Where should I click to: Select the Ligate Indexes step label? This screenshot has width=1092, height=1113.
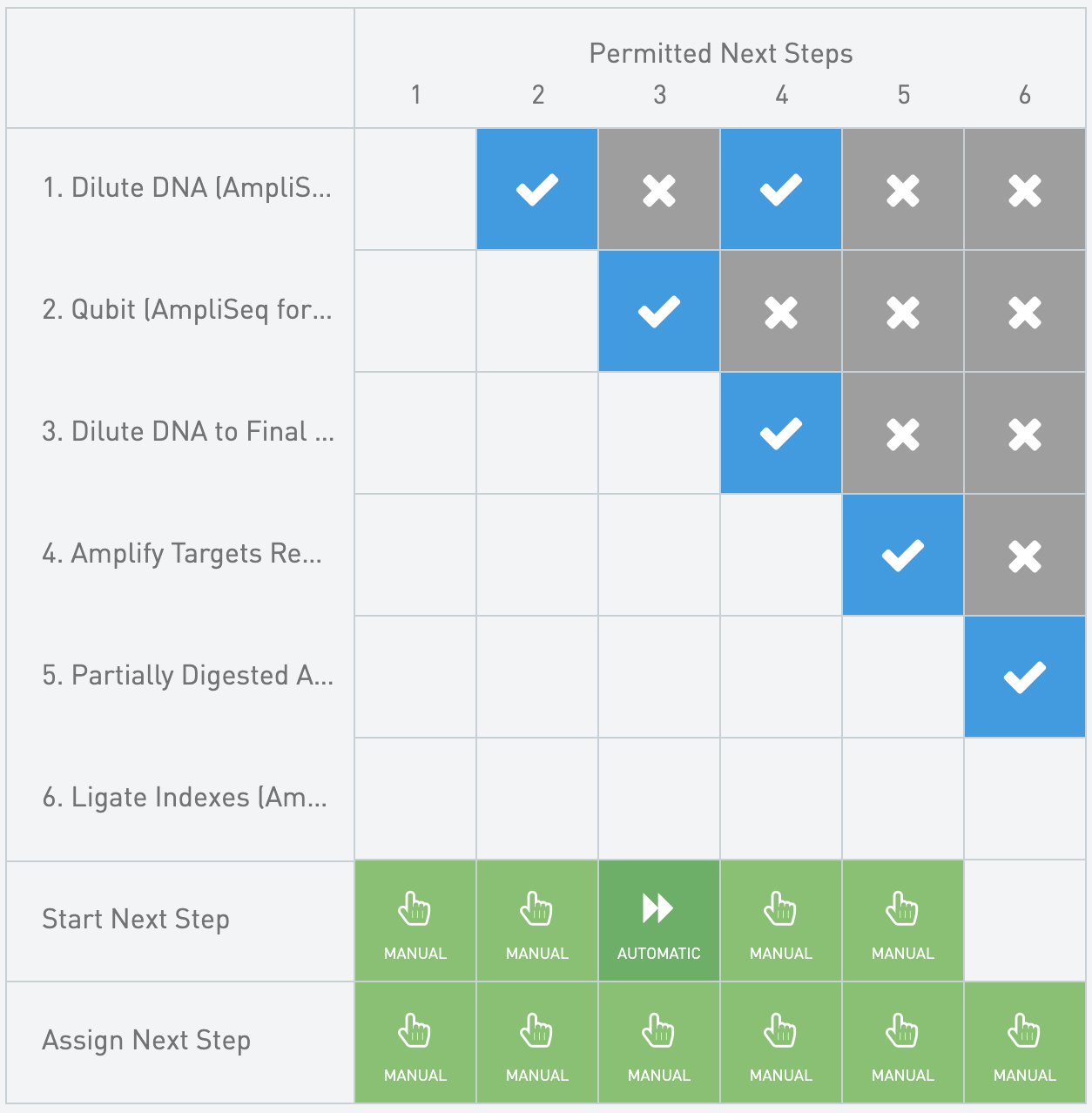pos(185,798)
